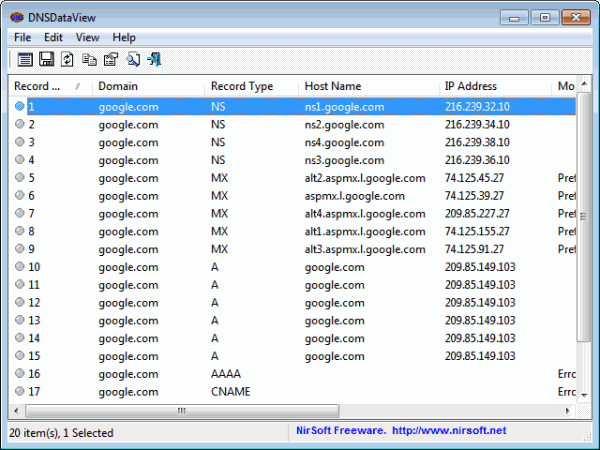Viewport: 600px width, 450px height.
Task: Select host alt4.aspmx.l.google.com
Action: pos(365,214)
